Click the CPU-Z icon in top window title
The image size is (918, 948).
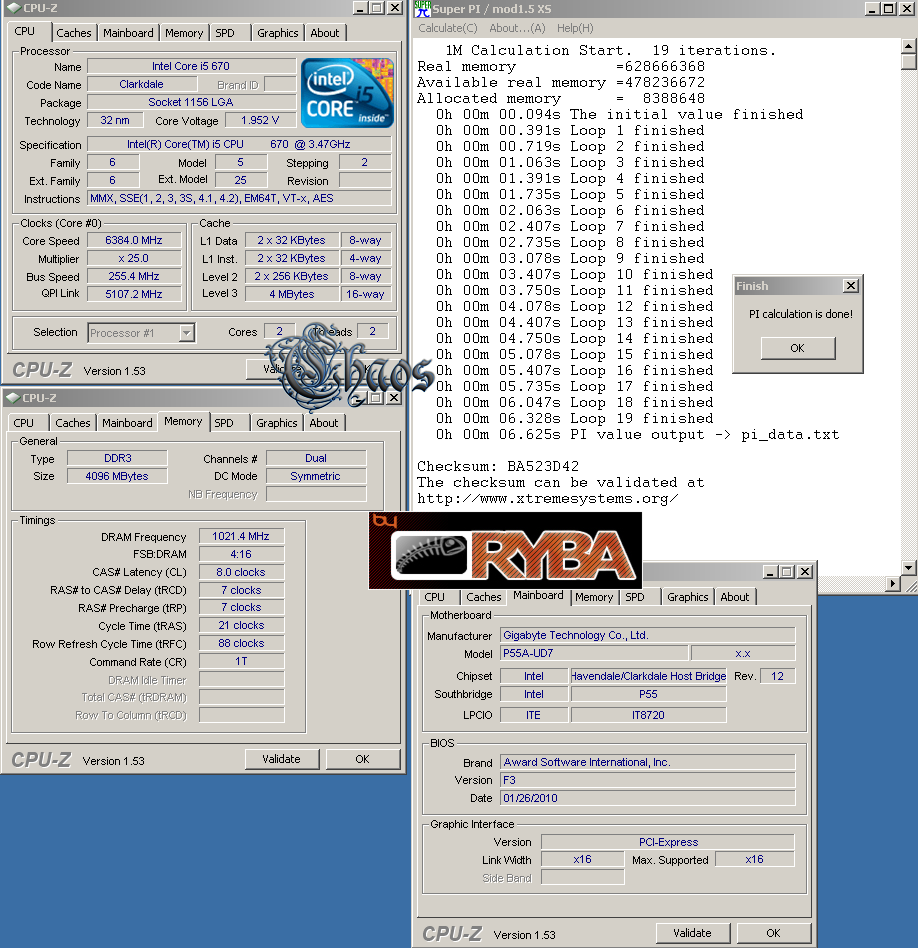(x=13, y=8)
